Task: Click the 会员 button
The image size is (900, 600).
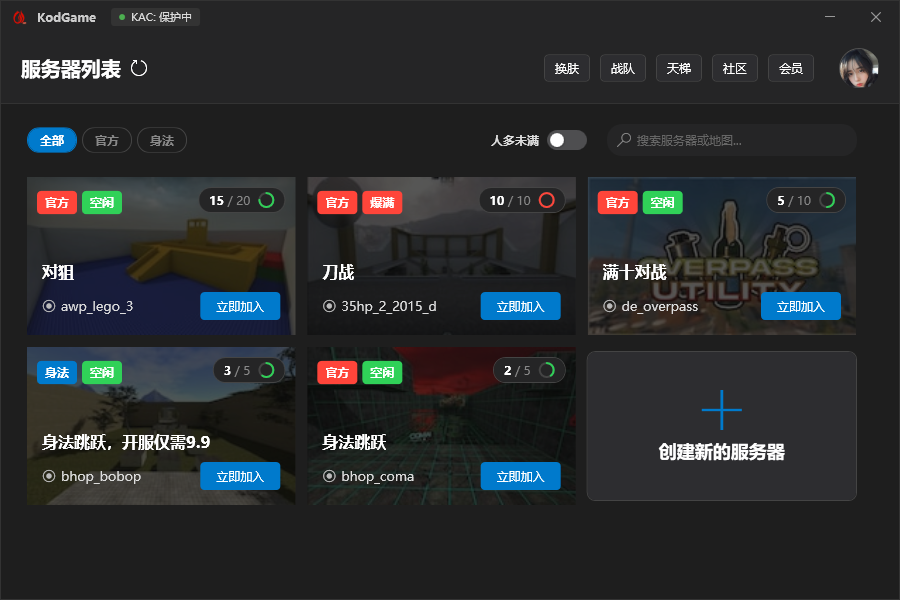Action: click(791, 68)
